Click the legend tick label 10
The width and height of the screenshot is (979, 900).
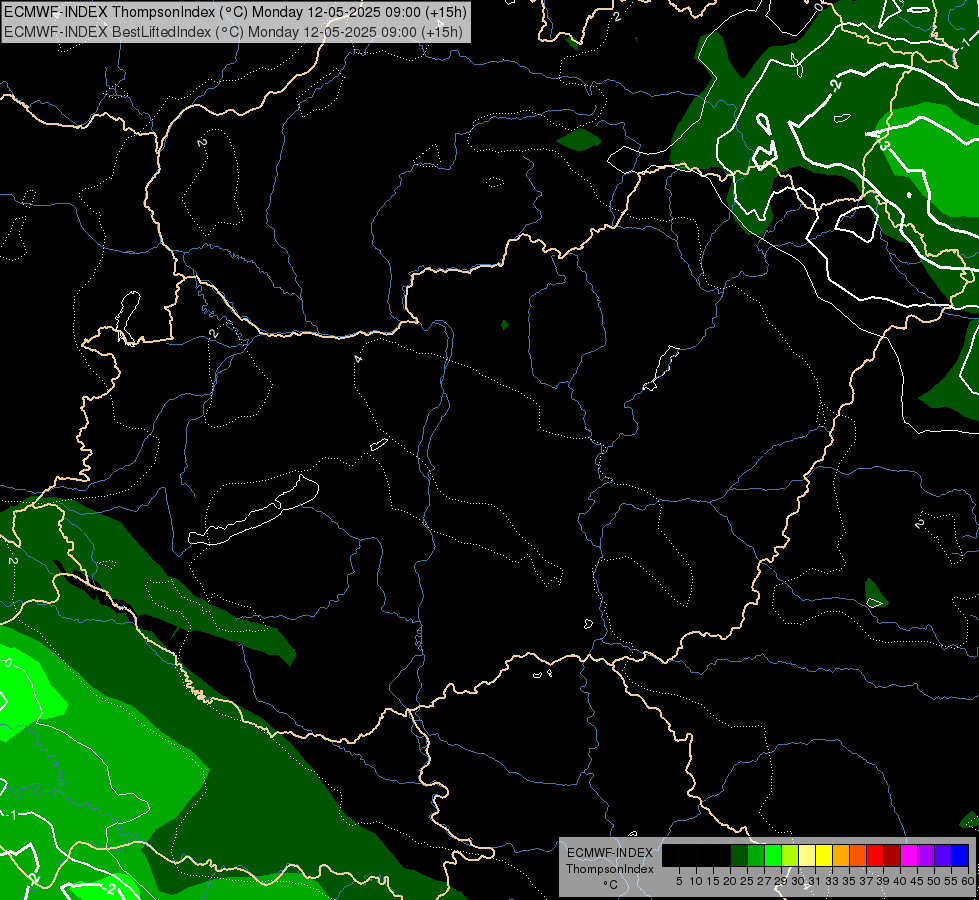click(x=696, y=881)
